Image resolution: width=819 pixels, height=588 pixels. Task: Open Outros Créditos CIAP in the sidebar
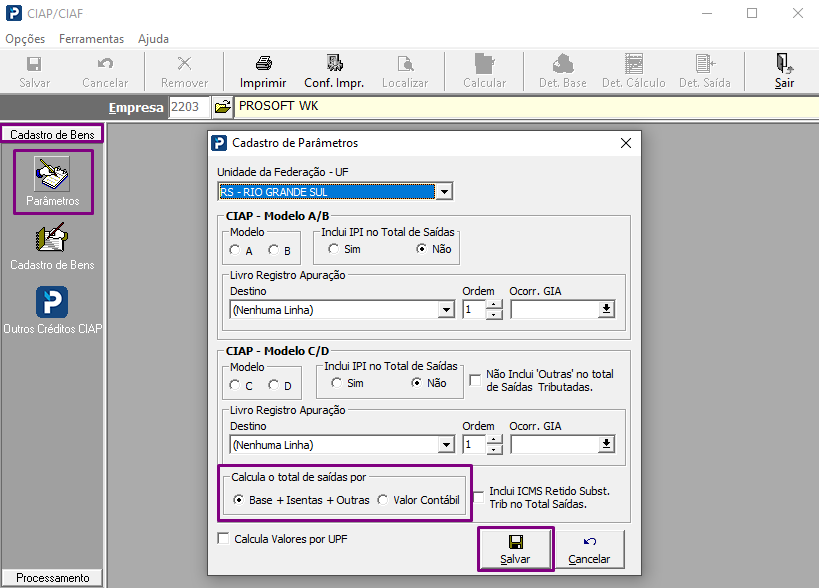point(52,310)
